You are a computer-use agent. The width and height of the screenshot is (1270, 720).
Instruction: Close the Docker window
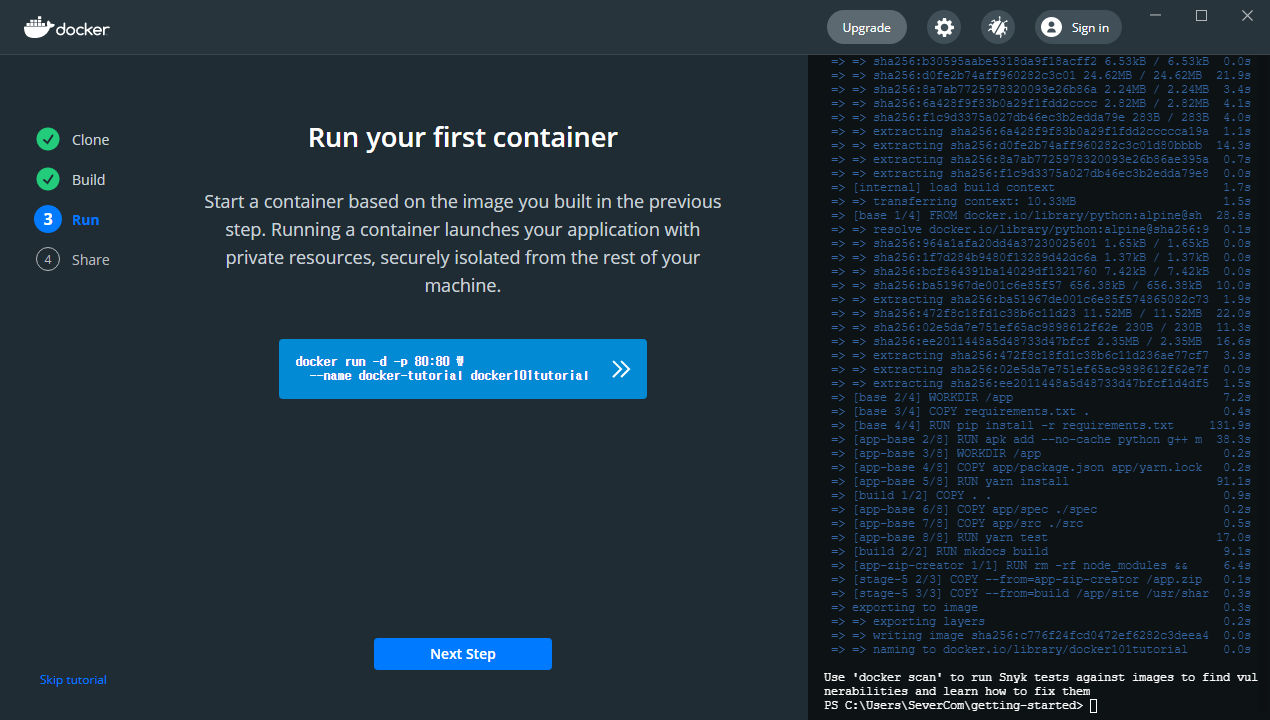pos(1247,15)
